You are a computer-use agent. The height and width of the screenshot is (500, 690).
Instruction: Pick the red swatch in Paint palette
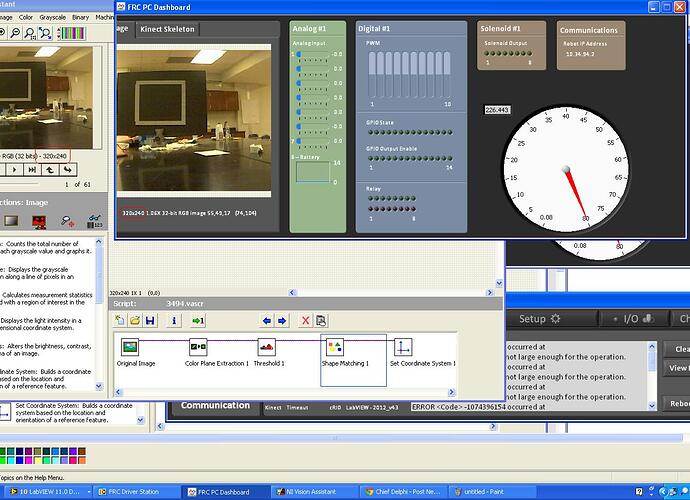(x=73, y=460)
